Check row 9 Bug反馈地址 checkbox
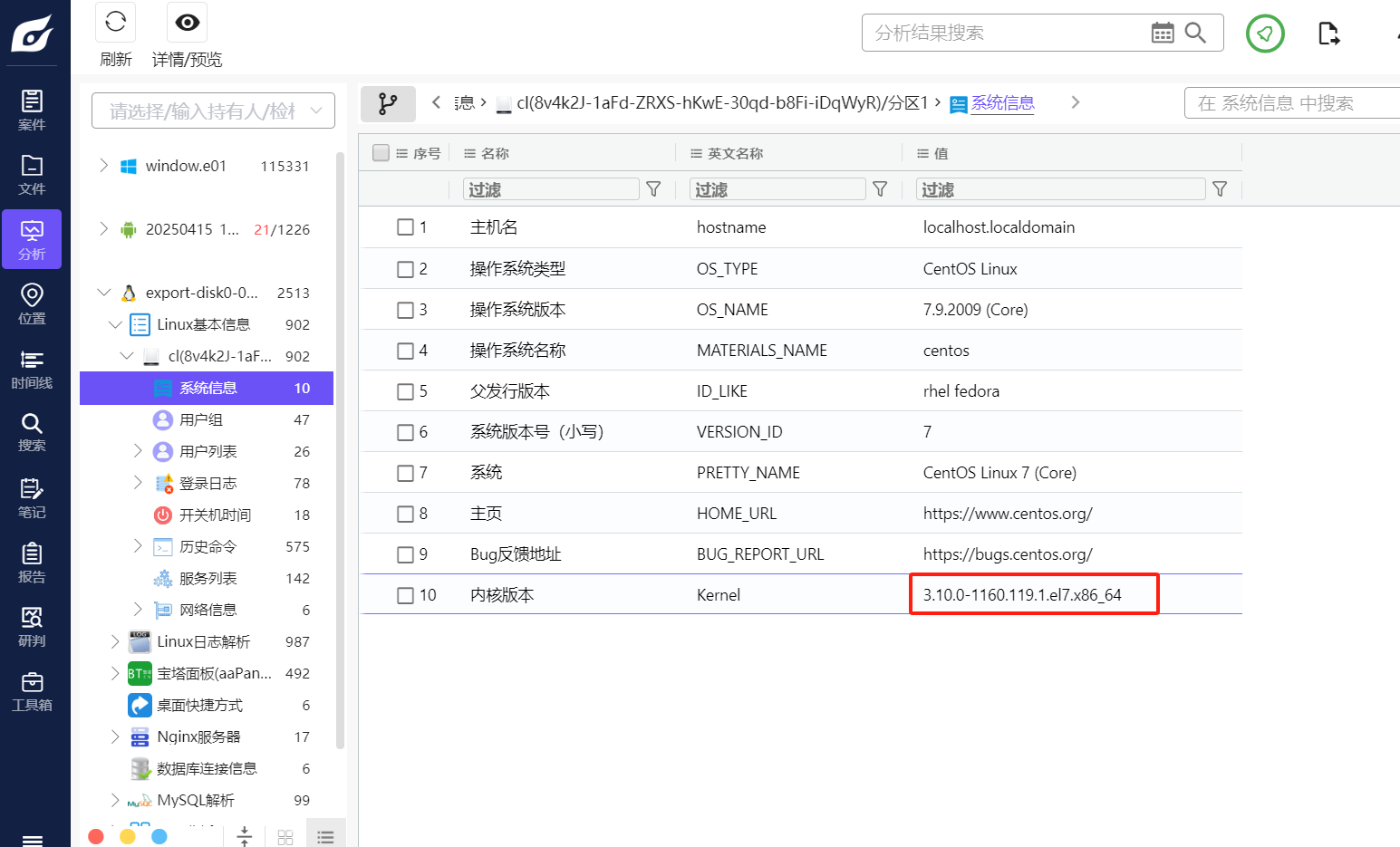The image size is (1400, 847). coord(406,554)
